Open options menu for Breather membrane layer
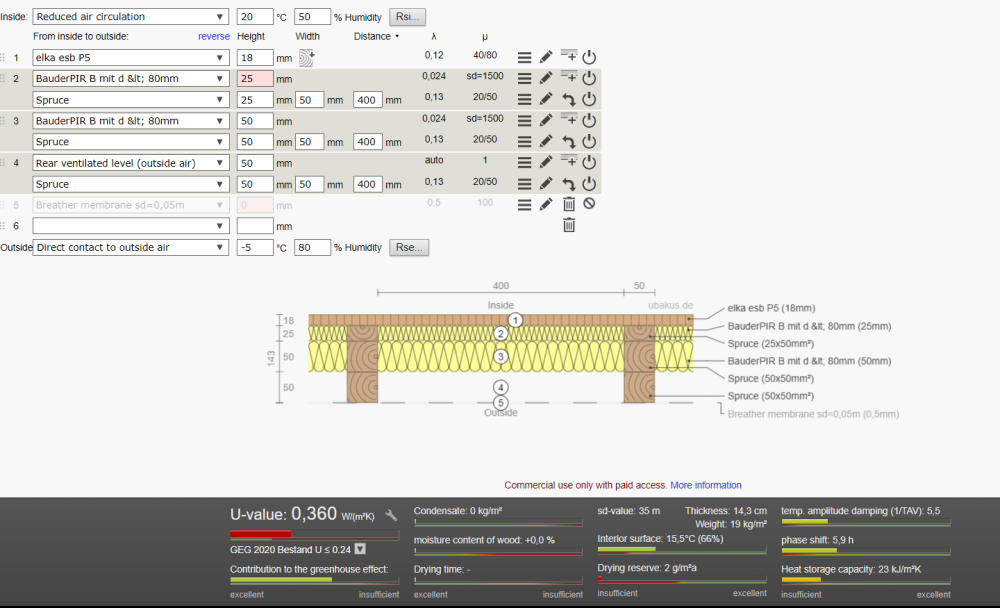 [x=524, y=205]
